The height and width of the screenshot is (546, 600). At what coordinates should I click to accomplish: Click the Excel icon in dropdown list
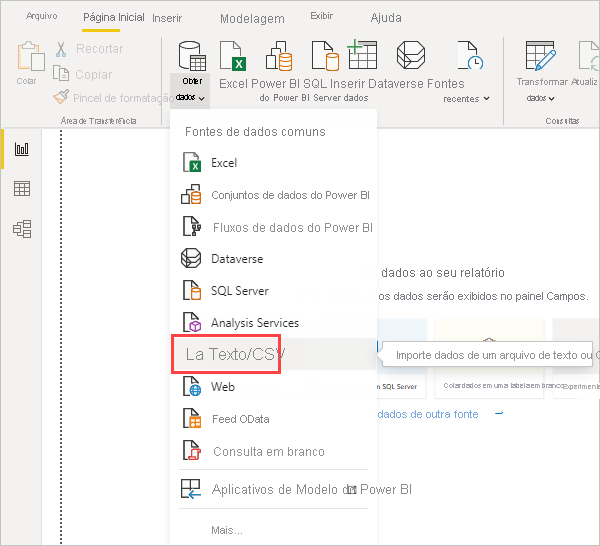point(192,163)
